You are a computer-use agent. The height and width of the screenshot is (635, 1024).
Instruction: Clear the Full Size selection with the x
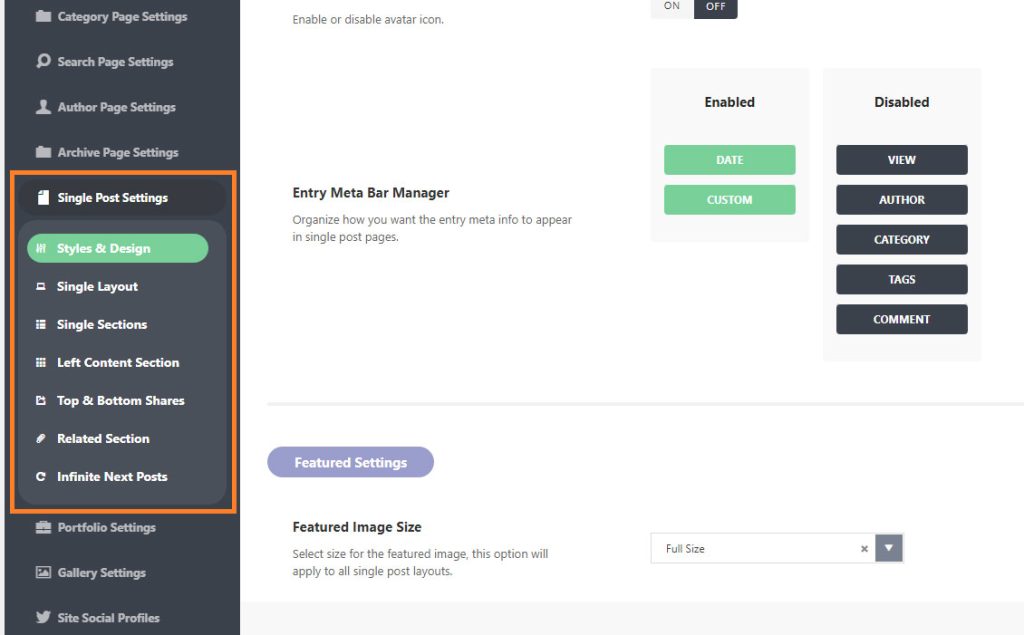[x=864, y=549]
